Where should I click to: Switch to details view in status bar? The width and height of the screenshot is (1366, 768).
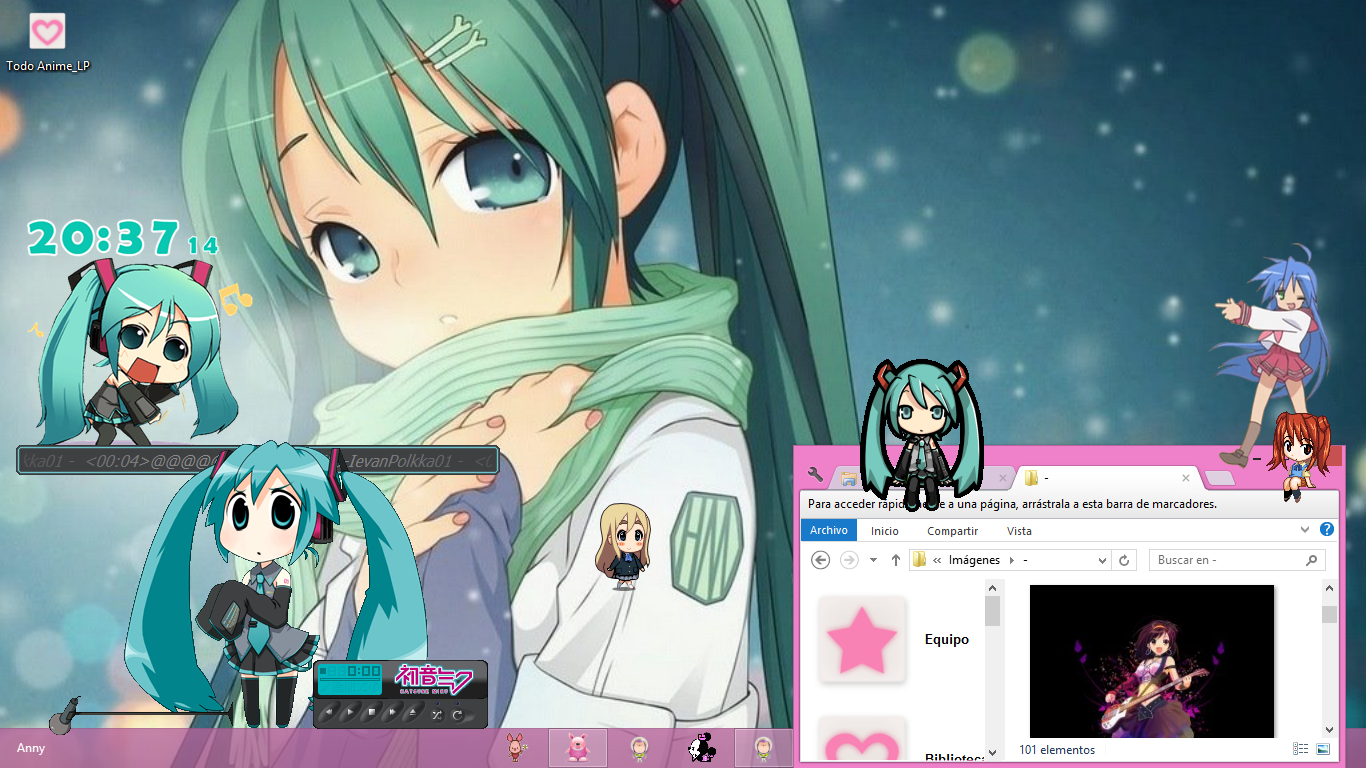coord(1301,749)
